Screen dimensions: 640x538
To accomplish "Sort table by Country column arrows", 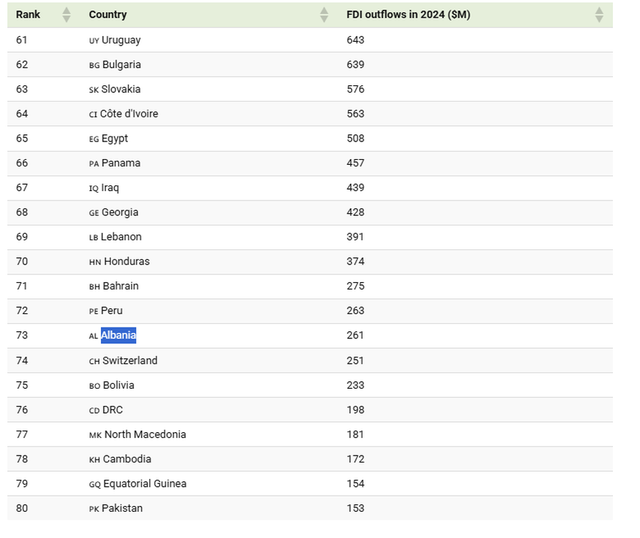I will (x=324, y=15).
